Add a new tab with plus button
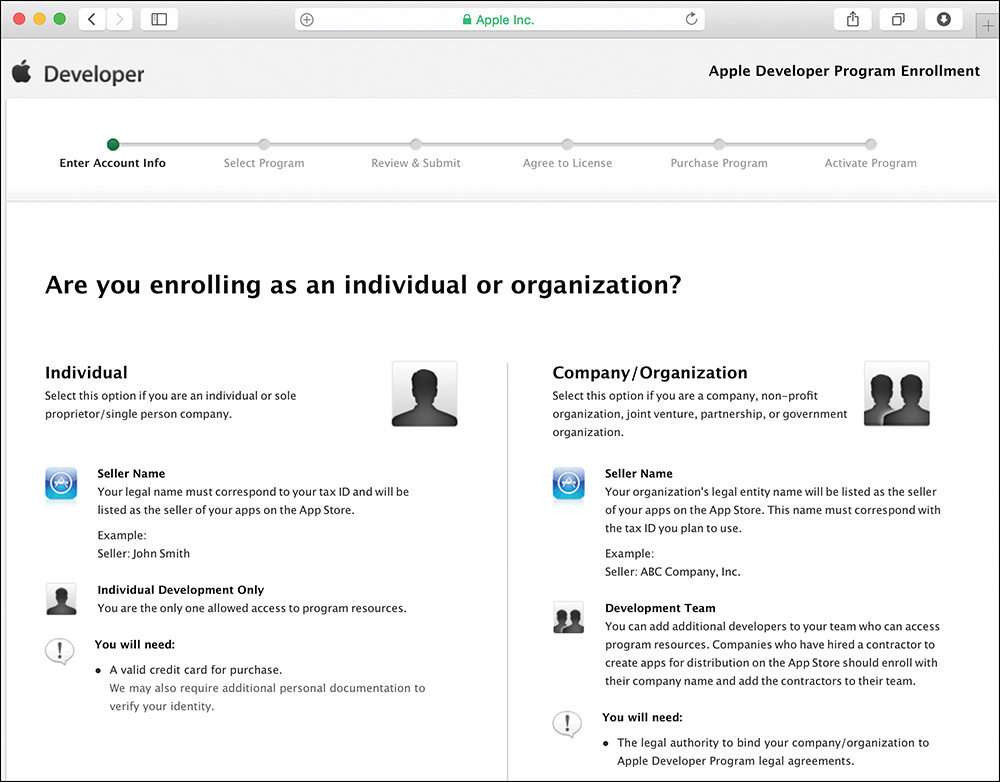This screenshot has height=782, width=1000. point(988,26)
